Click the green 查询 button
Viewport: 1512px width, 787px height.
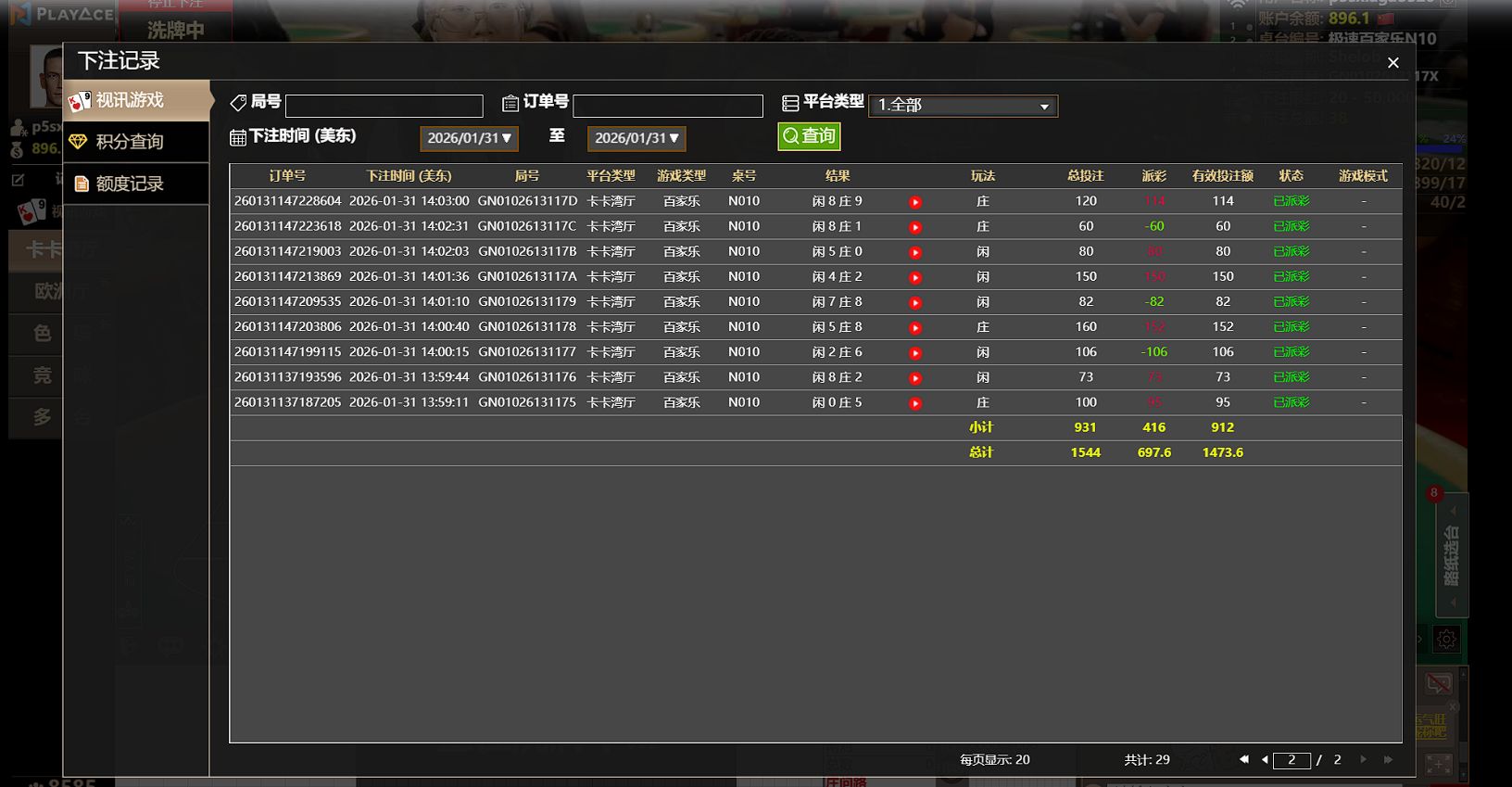click(809, 136)
